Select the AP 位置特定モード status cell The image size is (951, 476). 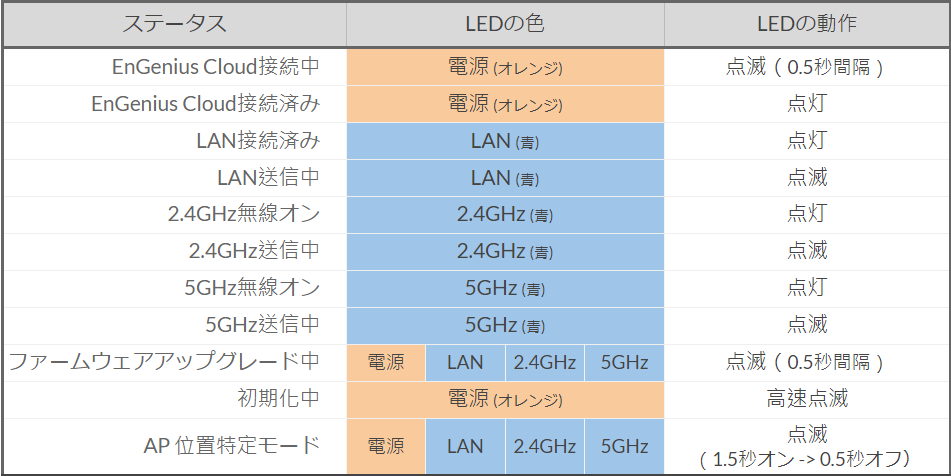click(232, 446)
